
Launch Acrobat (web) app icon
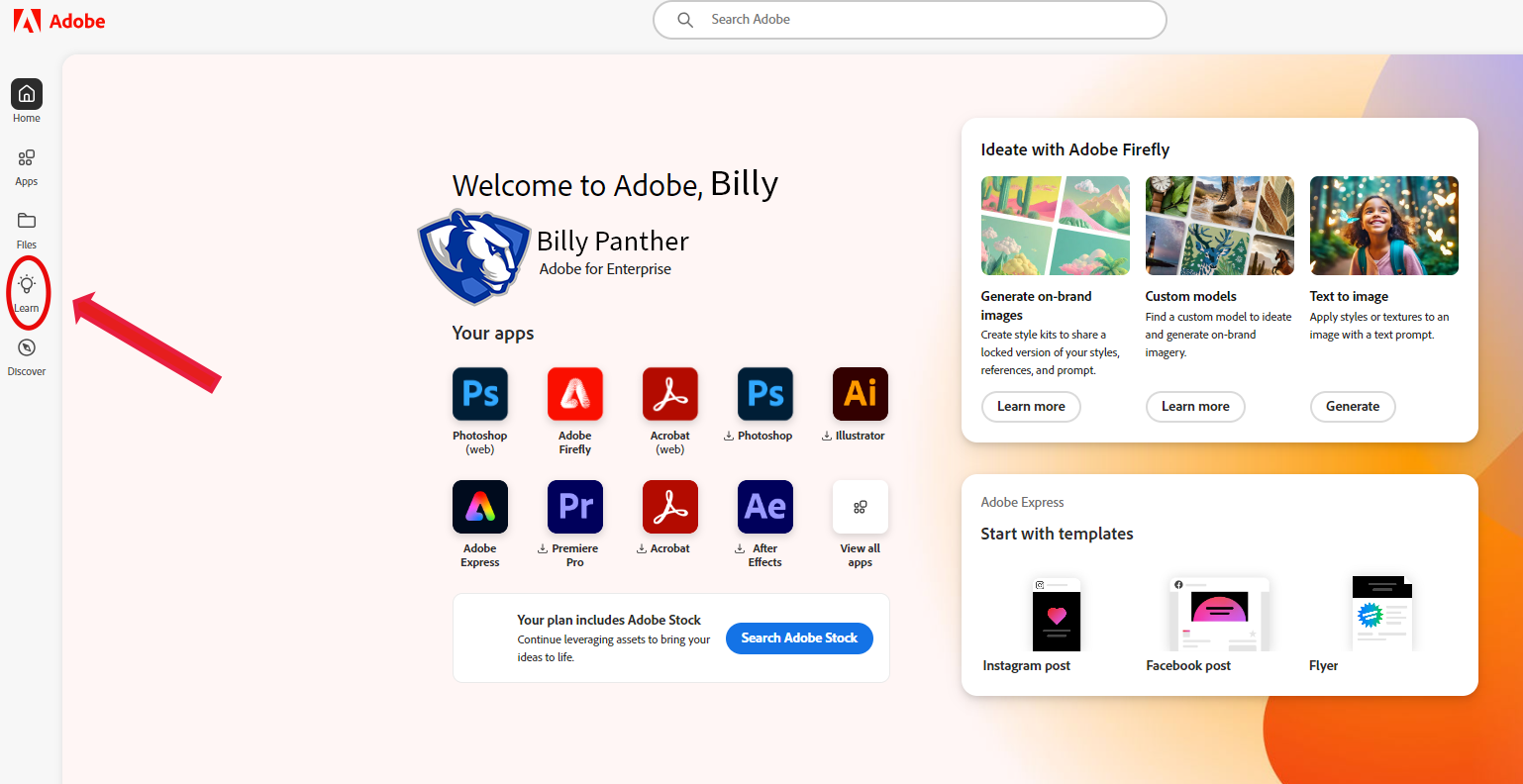click(x=670, y=394)
